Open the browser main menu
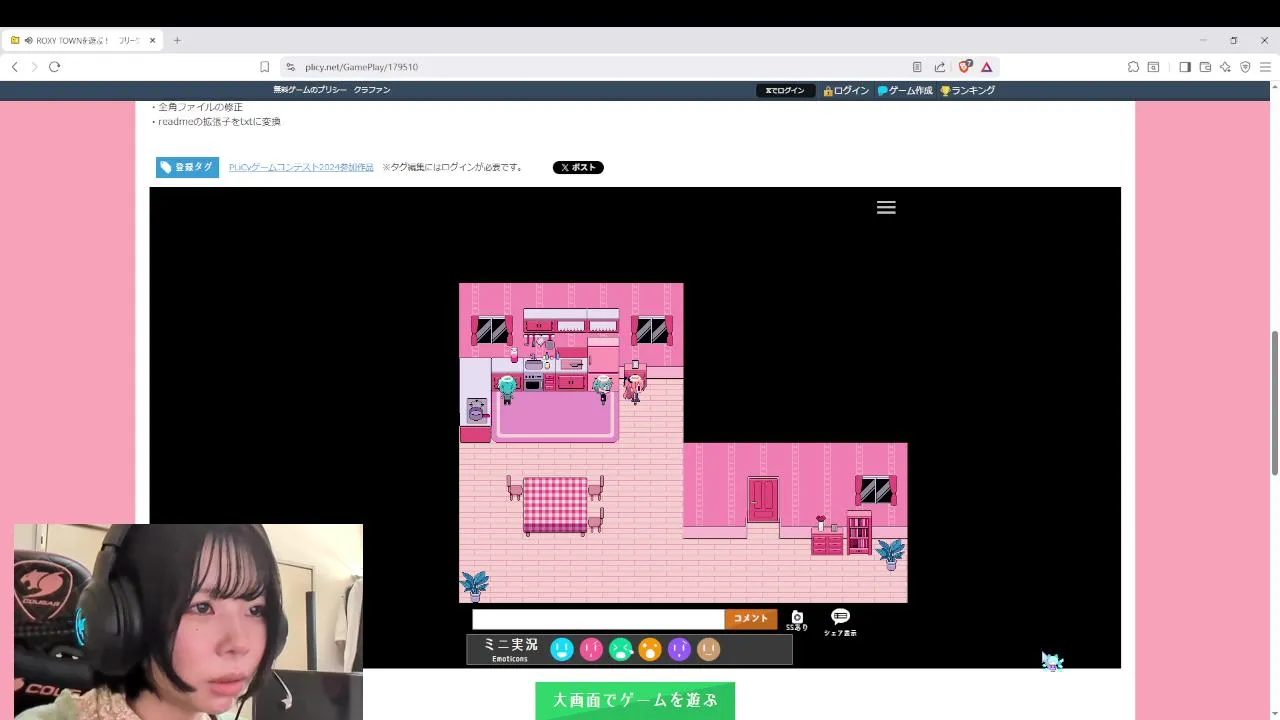Screen dimensions: 1280x720 (x=1265, y=67)
